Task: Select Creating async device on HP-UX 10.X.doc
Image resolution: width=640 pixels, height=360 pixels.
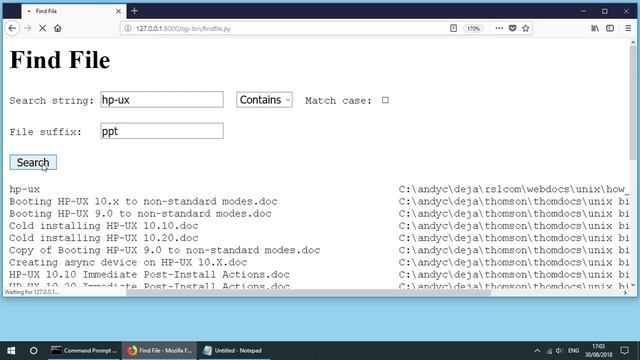Action: click(128, 262)
